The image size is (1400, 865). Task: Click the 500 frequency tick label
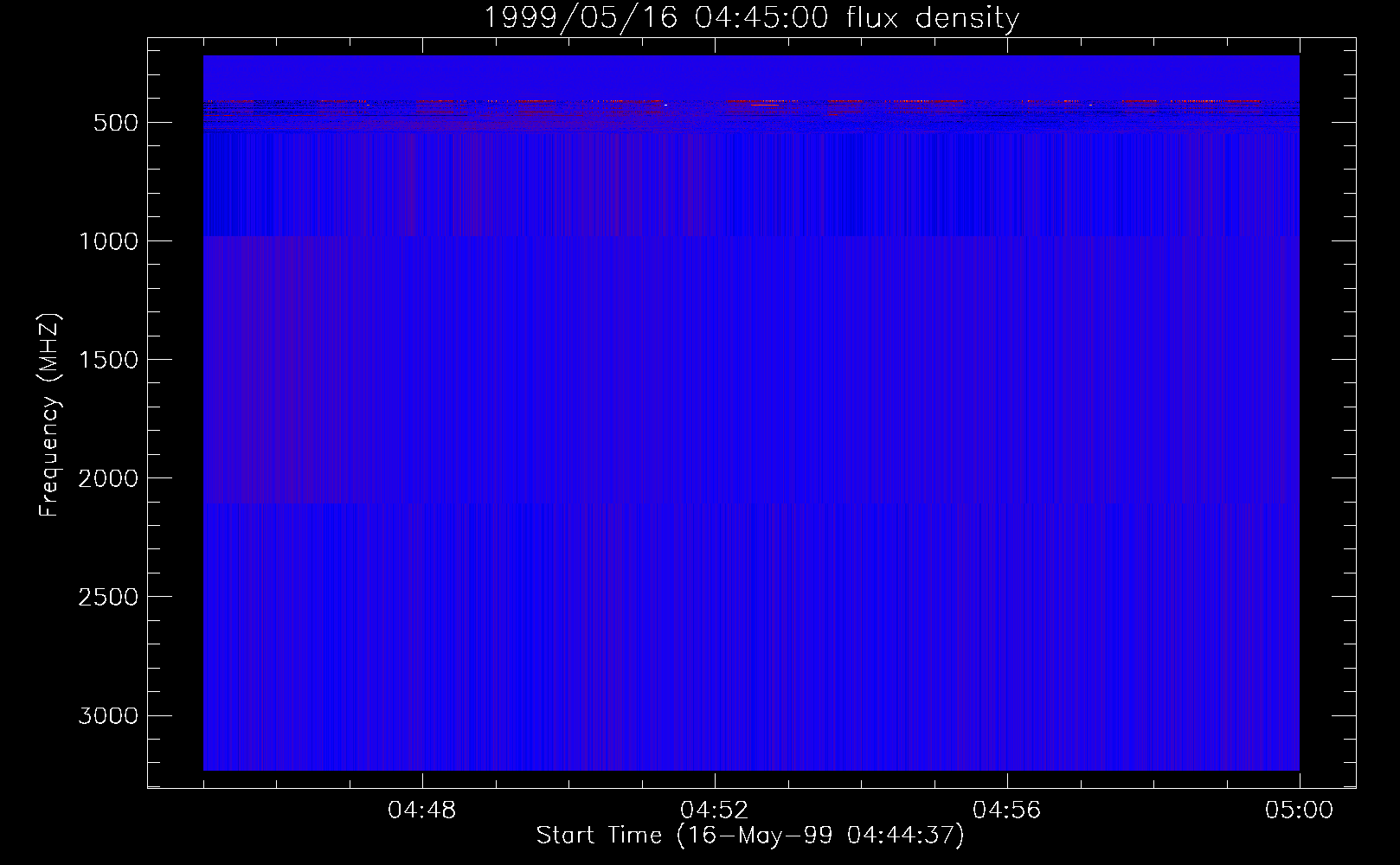[116, 123]
